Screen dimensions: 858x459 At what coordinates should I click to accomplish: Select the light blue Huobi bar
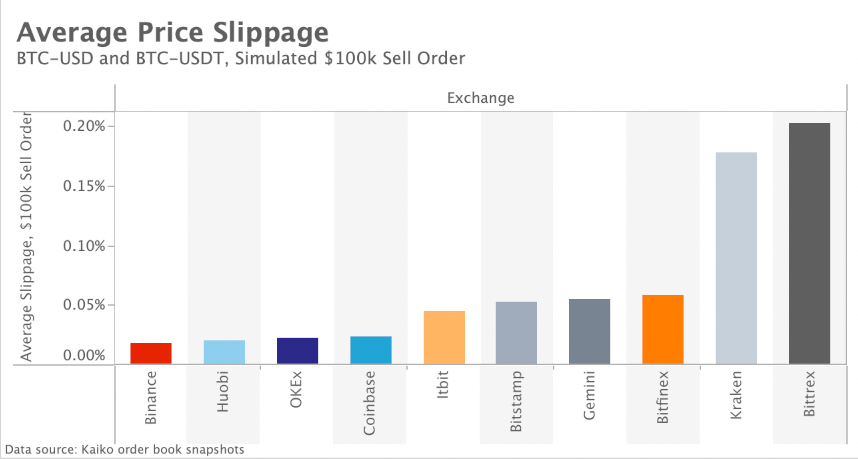click(x=224, y=352)
